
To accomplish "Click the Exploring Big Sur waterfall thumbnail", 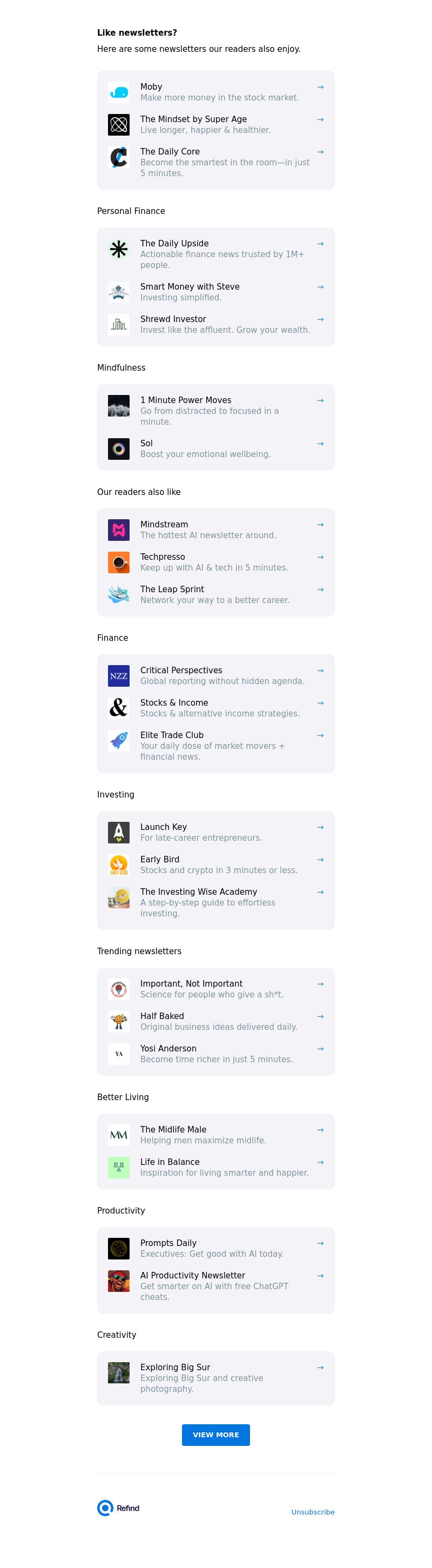I will point(119,1372).
